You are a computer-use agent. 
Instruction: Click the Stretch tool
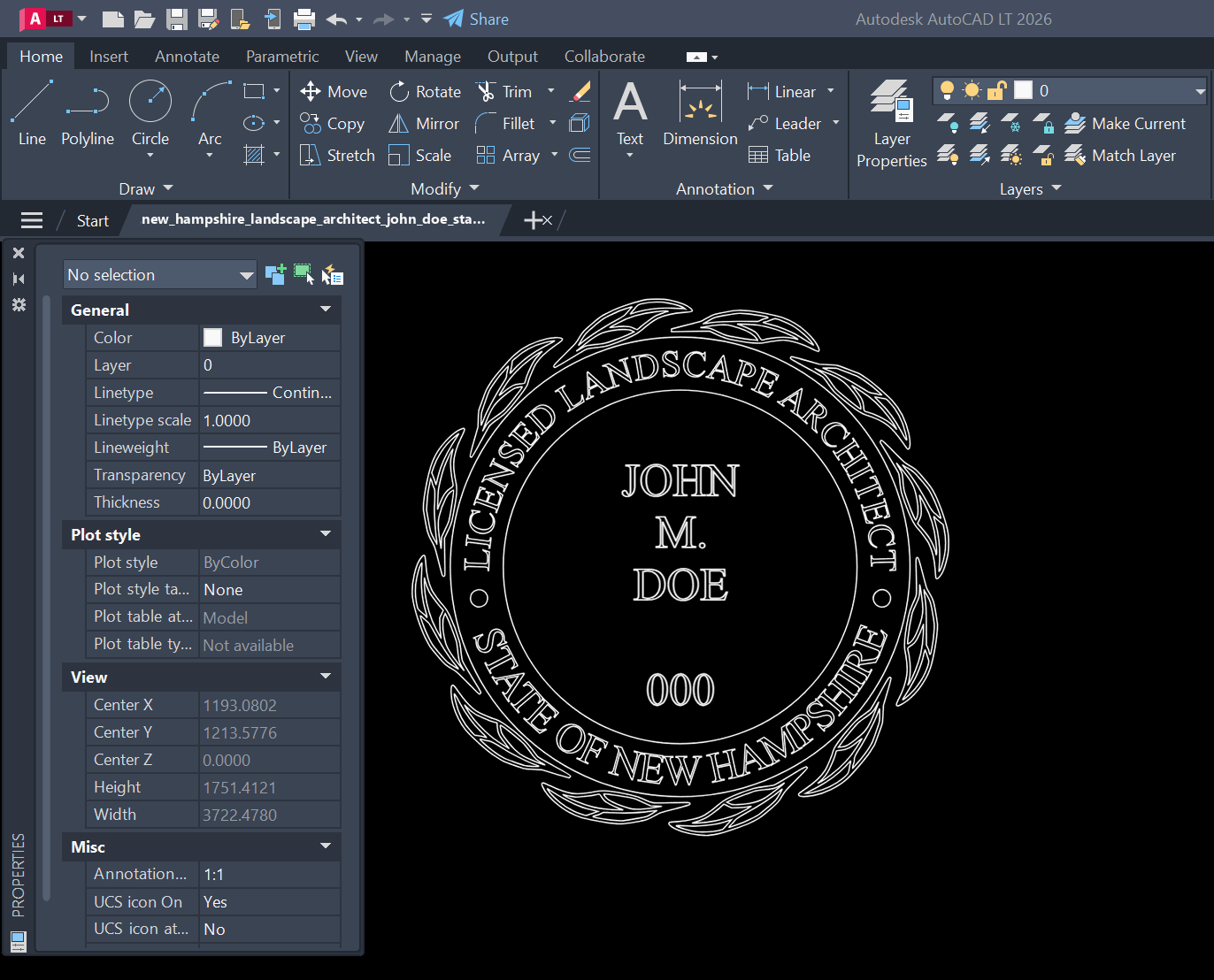pyautogui.click(x=337, y=156)
